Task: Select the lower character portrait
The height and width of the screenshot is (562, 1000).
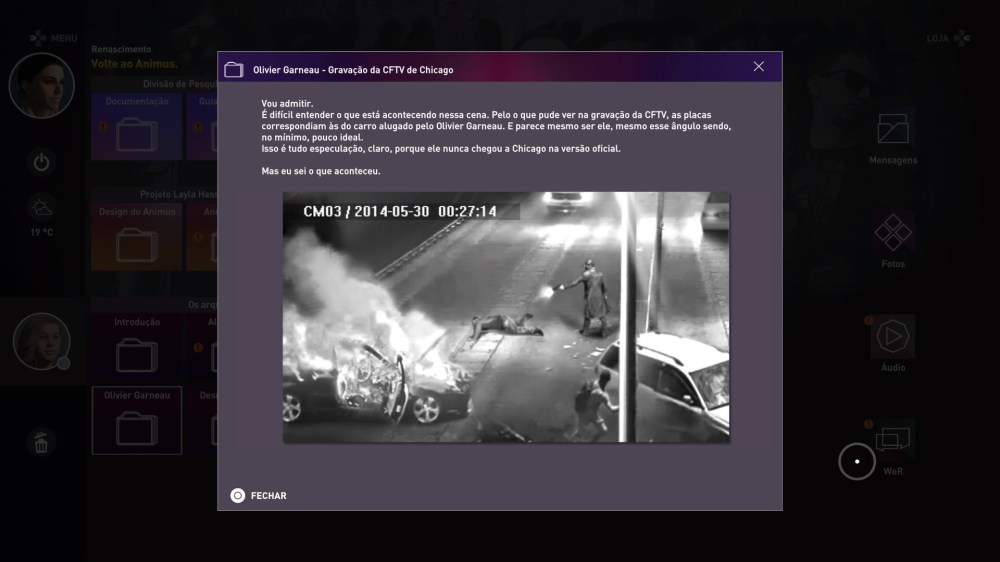Action: [x=42, y=341]
